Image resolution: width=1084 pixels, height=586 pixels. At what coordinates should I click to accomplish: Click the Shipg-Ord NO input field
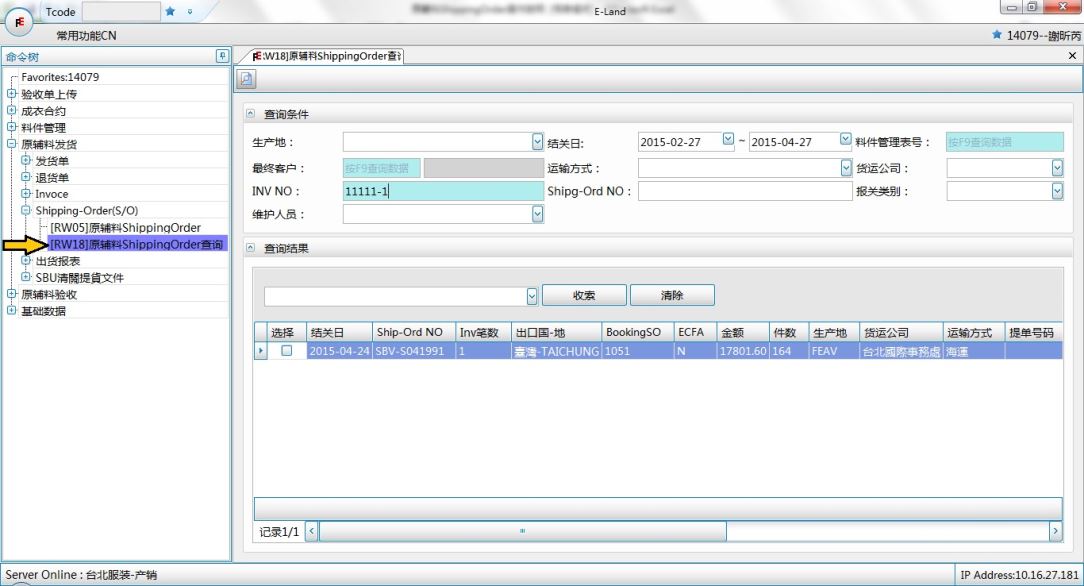coord(740,191)
